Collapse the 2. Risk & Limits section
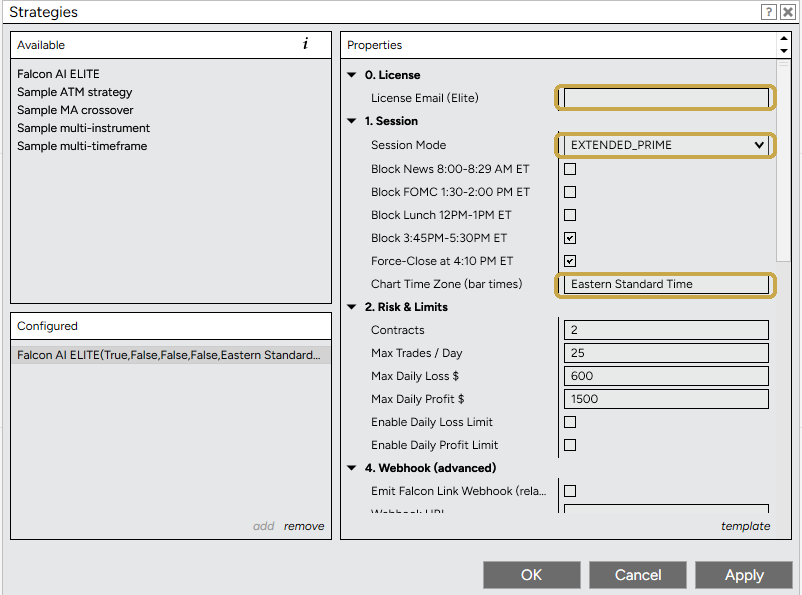 (351, 307)
